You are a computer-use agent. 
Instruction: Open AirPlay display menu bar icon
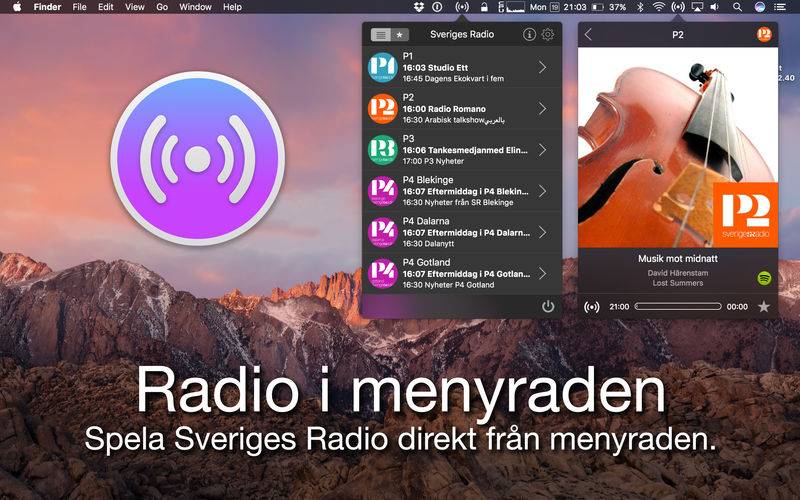(697, 7)
